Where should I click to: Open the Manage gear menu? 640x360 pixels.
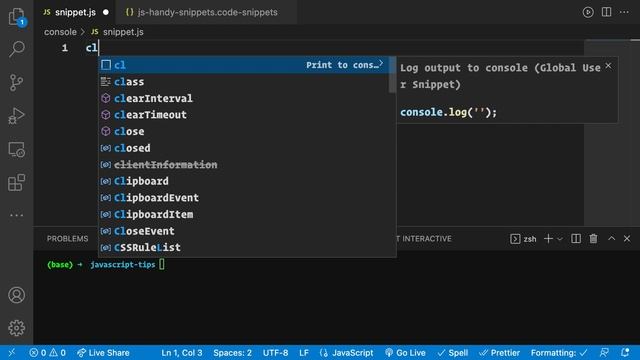(17, 328)
